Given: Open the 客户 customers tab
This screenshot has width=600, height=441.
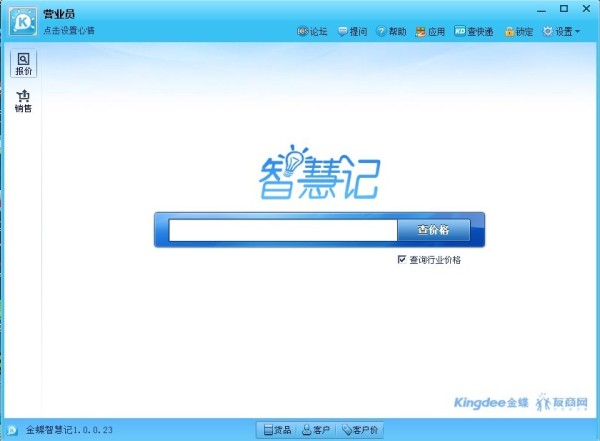Looking at the screenshot, I should pyautogui.click(x=316, y=430).
